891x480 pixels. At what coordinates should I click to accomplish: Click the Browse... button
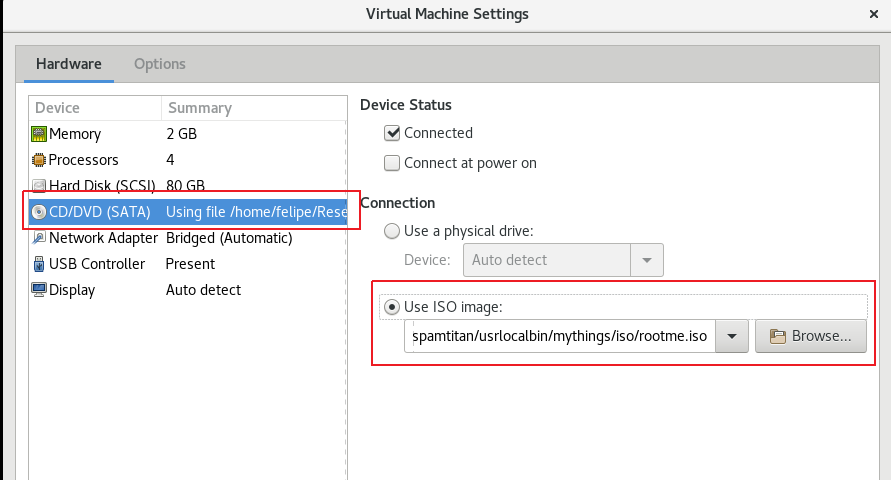pyautogui.click(x=810, y=337)
